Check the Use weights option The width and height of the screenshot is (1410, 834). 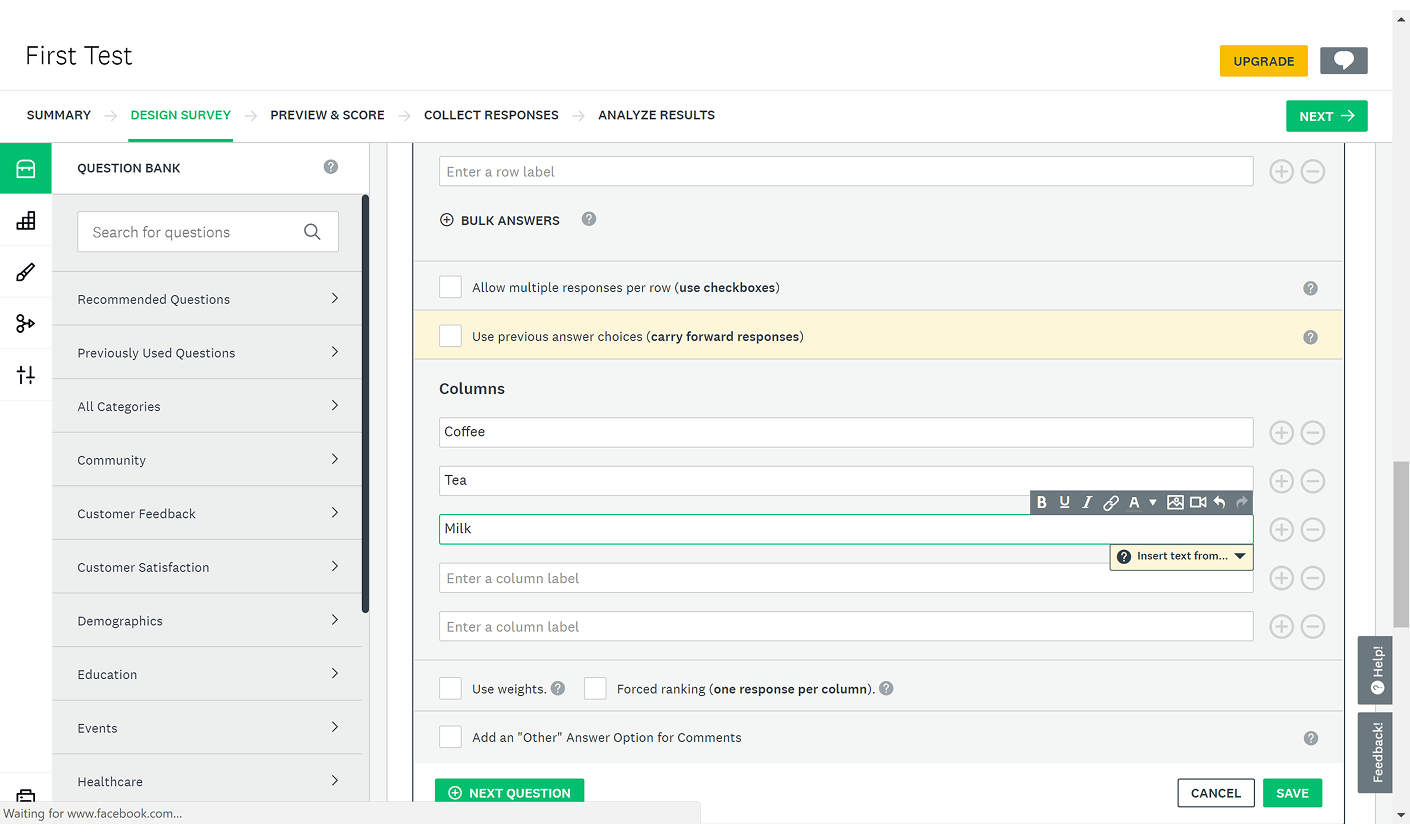pos(450,688)
